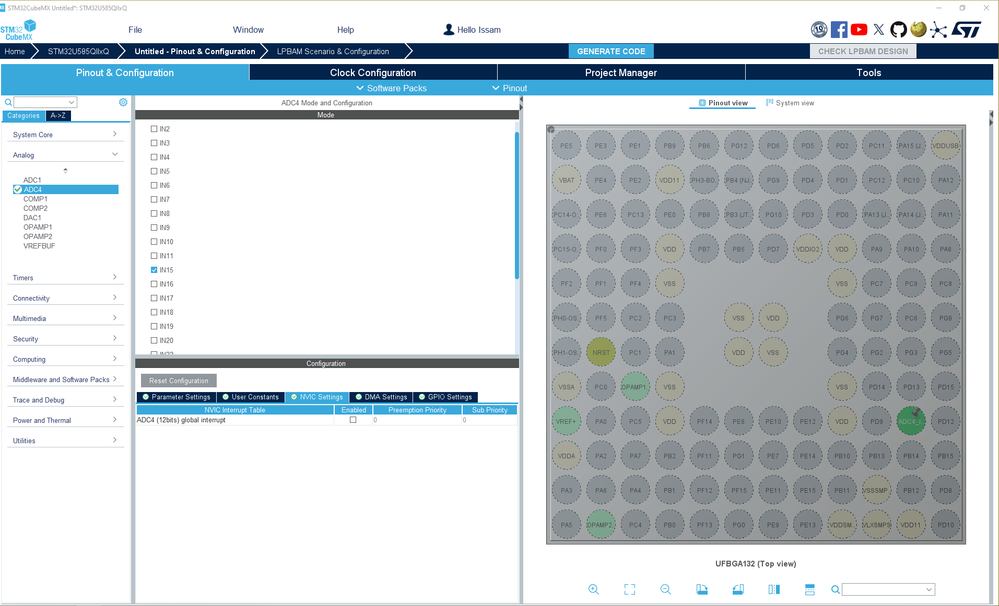Click the STM32CubeMX logo
999x606 pixels.
coord(18,30)
